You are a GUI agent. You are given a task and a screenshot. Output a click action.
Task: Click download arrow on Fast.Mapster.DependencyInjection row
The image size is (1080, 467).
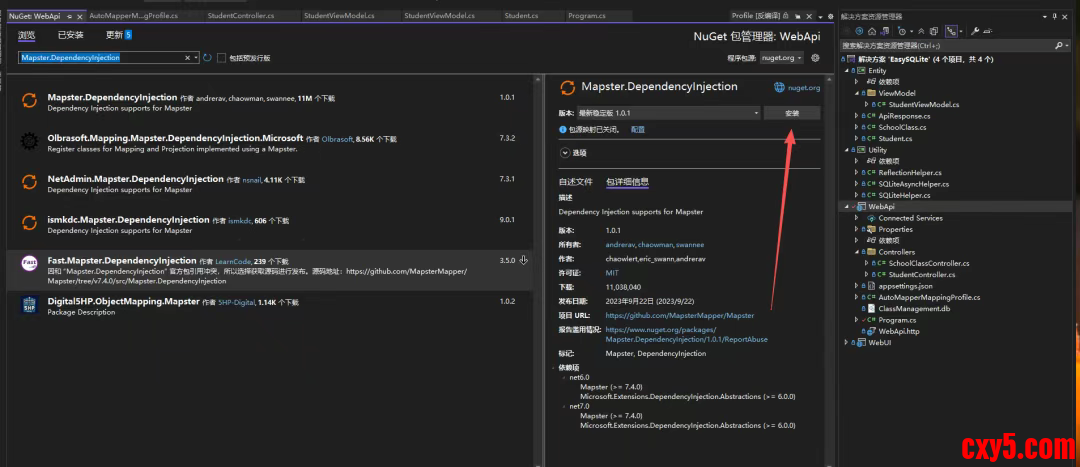(x=524, y=260)
